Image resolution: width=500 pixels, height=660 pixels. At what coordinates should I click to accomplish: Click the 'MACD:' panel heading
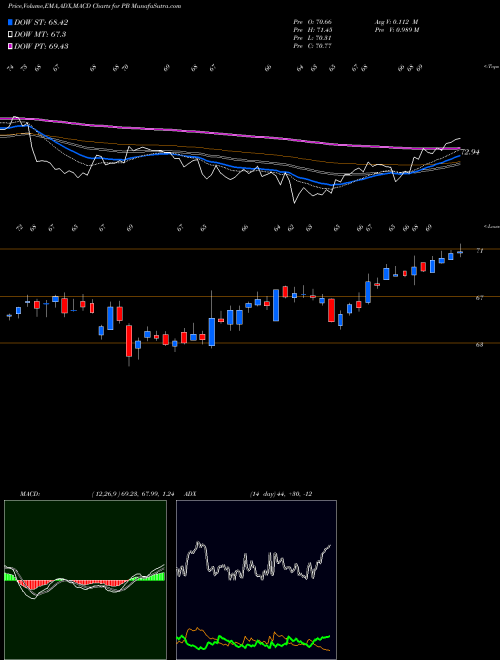coord(29,494)
